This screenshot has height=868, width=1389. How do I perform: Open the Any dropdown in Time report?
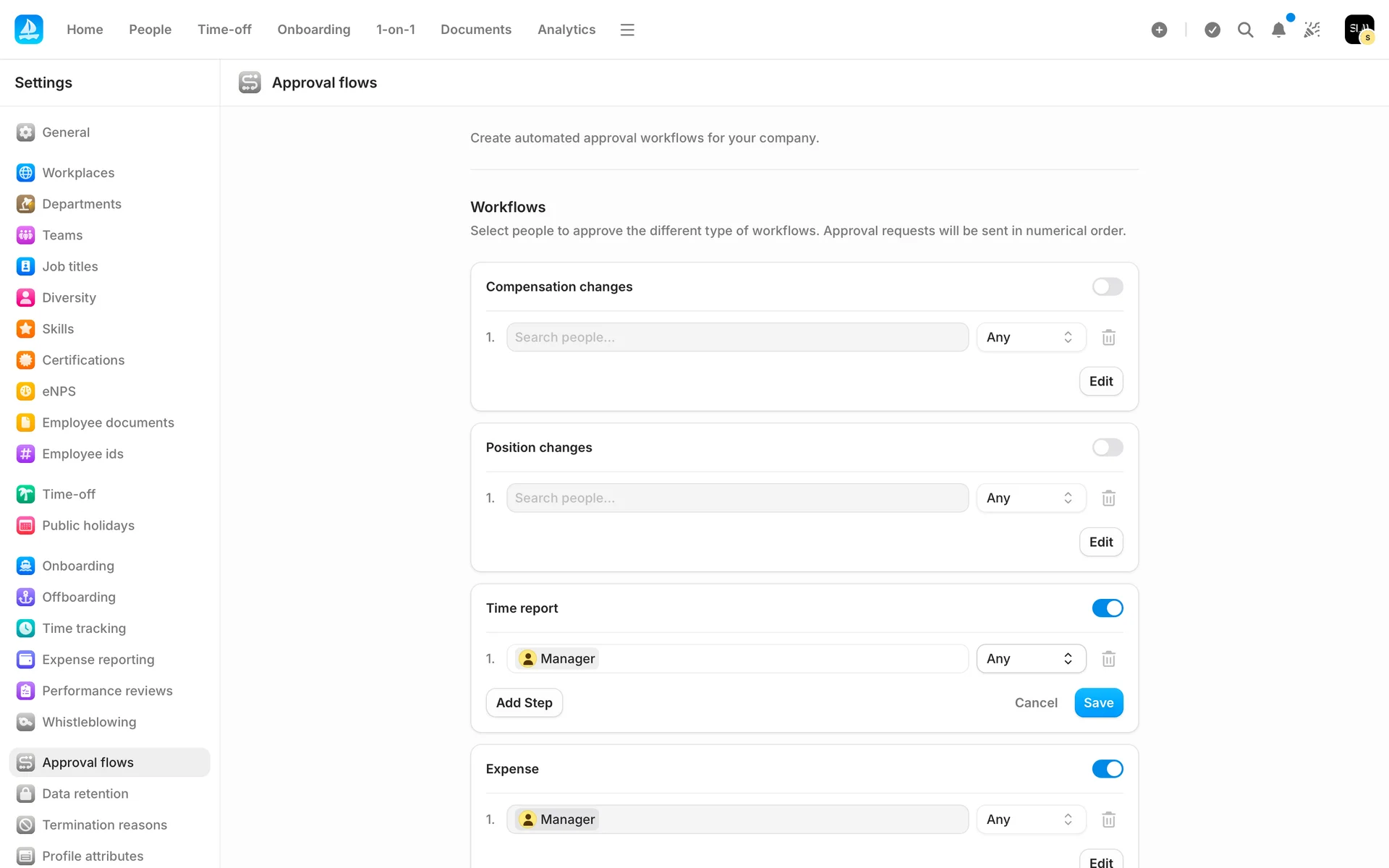(x=1030, y=659)
